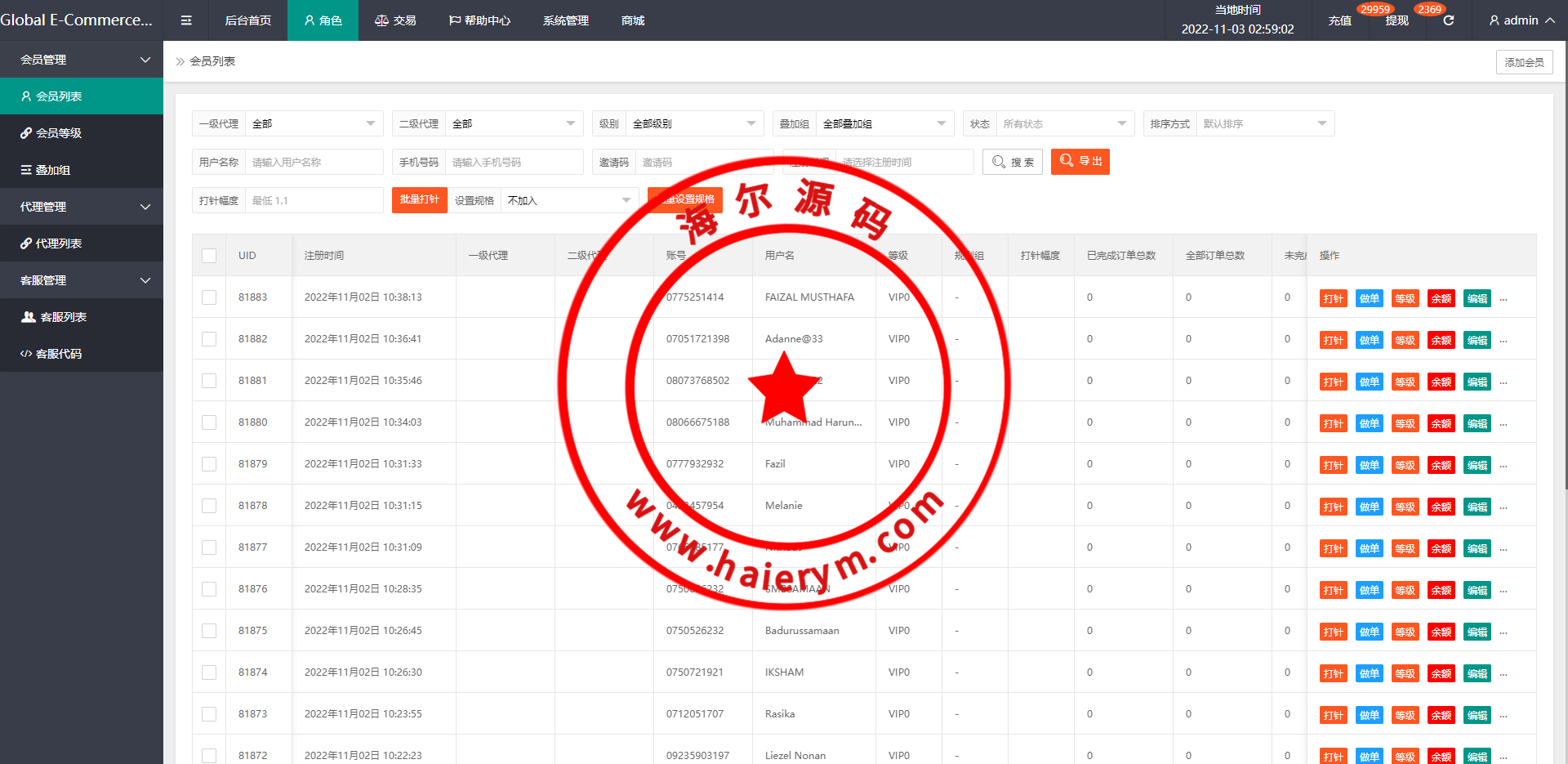Click the 添加会员 button

[1524, 62]
